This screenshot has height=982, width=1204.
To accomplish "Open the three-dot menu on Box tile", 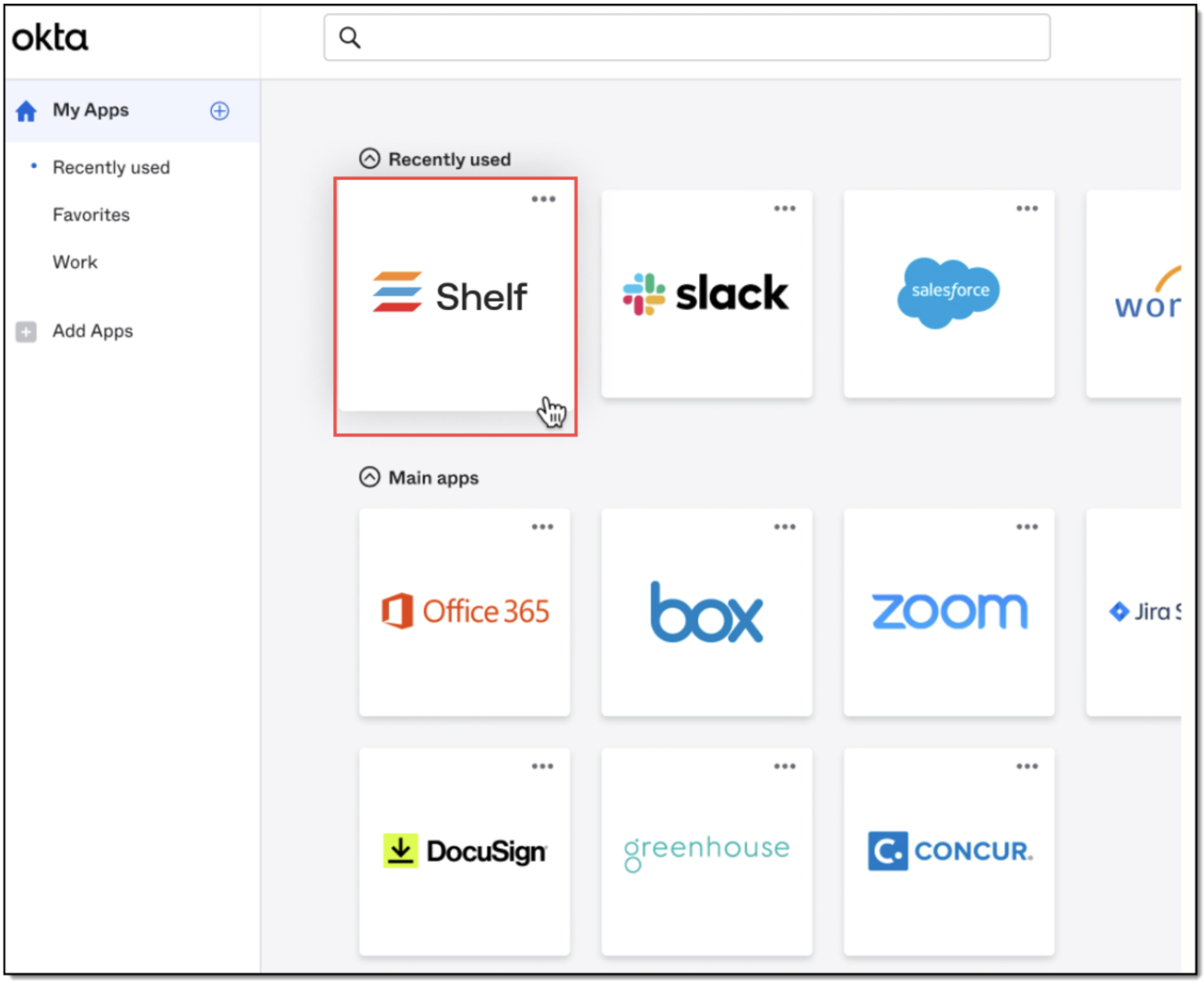I will pos(785,526).
